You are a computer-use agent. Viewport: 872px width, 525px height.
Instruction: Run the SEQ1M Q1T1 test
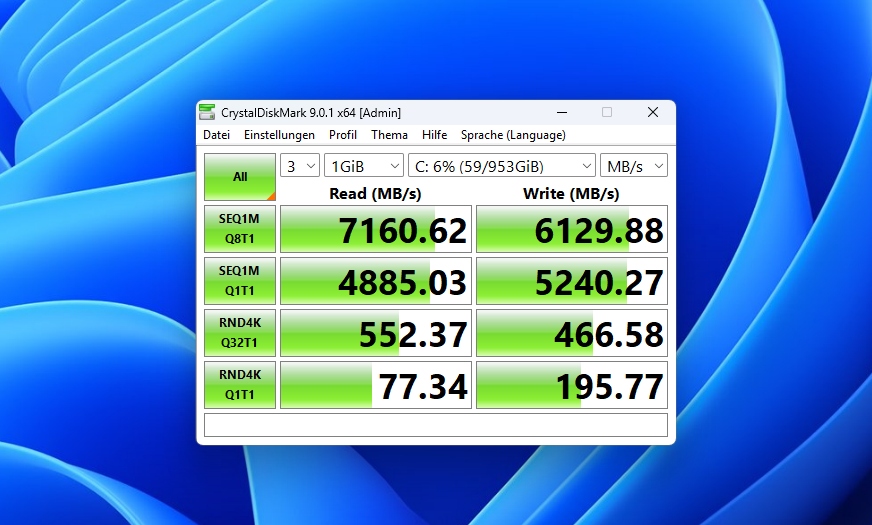point(240,282)
